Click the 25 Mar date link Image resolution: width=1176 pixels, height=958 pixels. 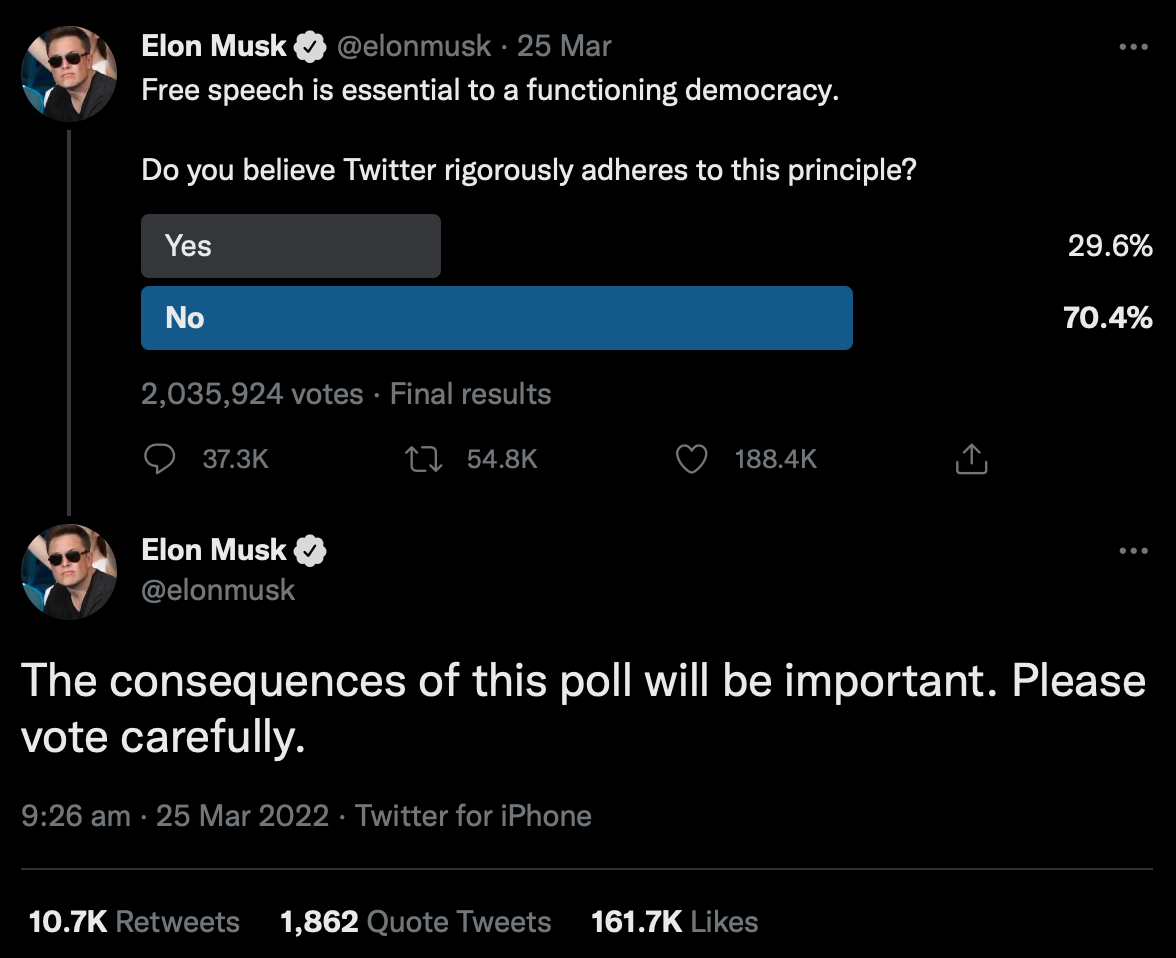click(564, 47)
